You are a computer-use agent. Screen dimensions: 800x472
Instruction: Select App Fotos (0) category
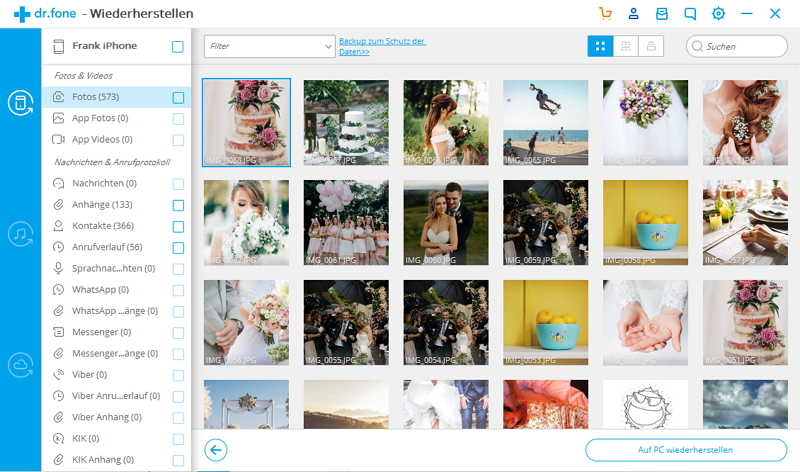116,118
